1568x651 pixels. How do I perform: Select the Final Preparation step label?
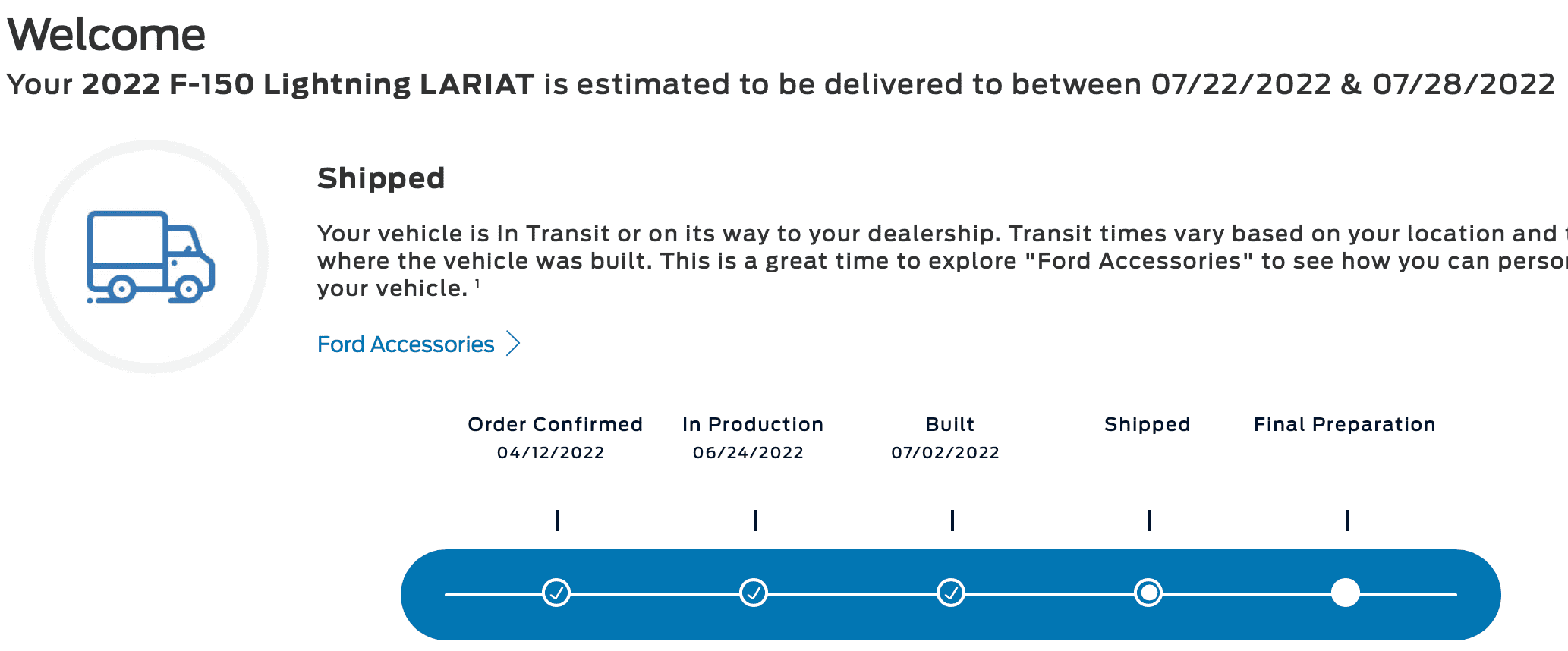coord(1344,424)
